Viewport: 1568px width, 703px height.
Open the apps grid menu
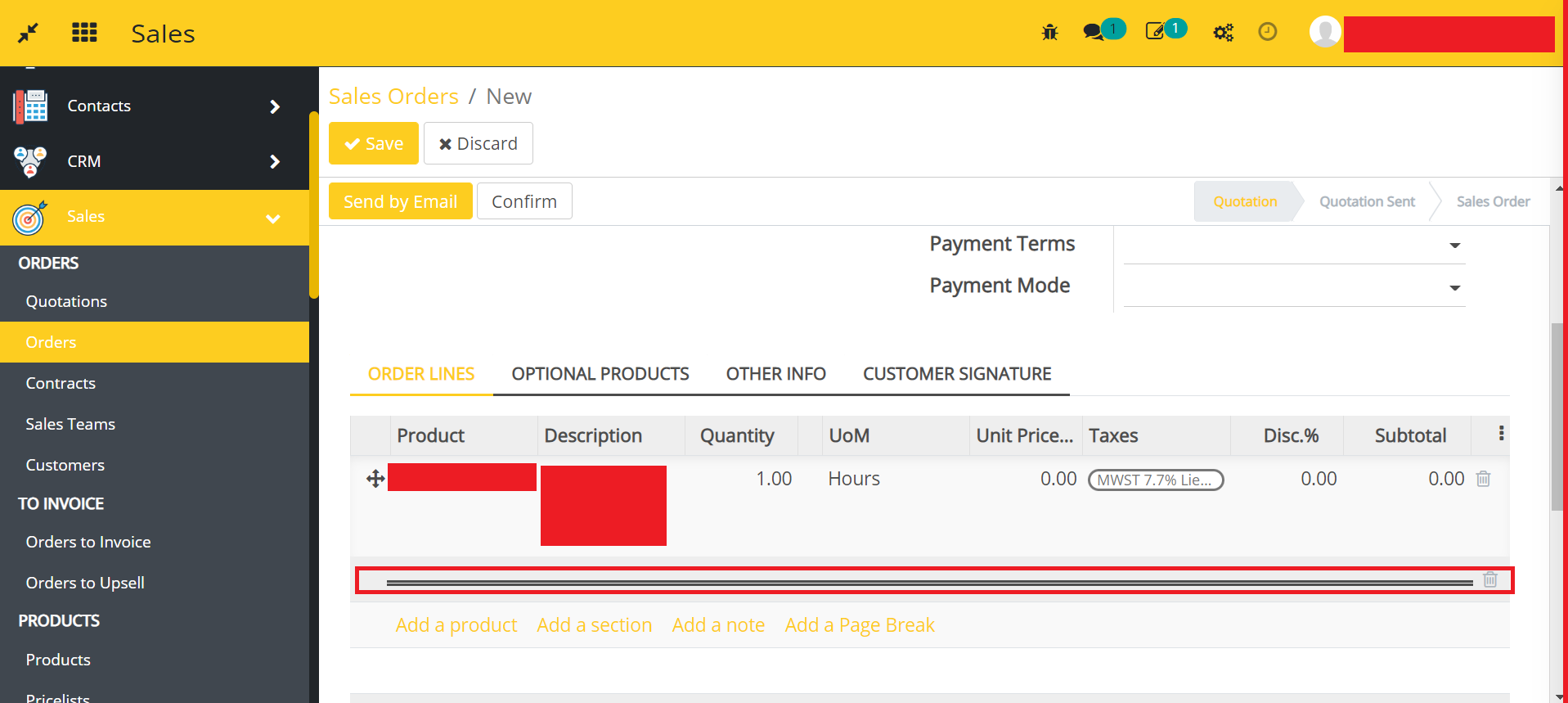(84, 33)
